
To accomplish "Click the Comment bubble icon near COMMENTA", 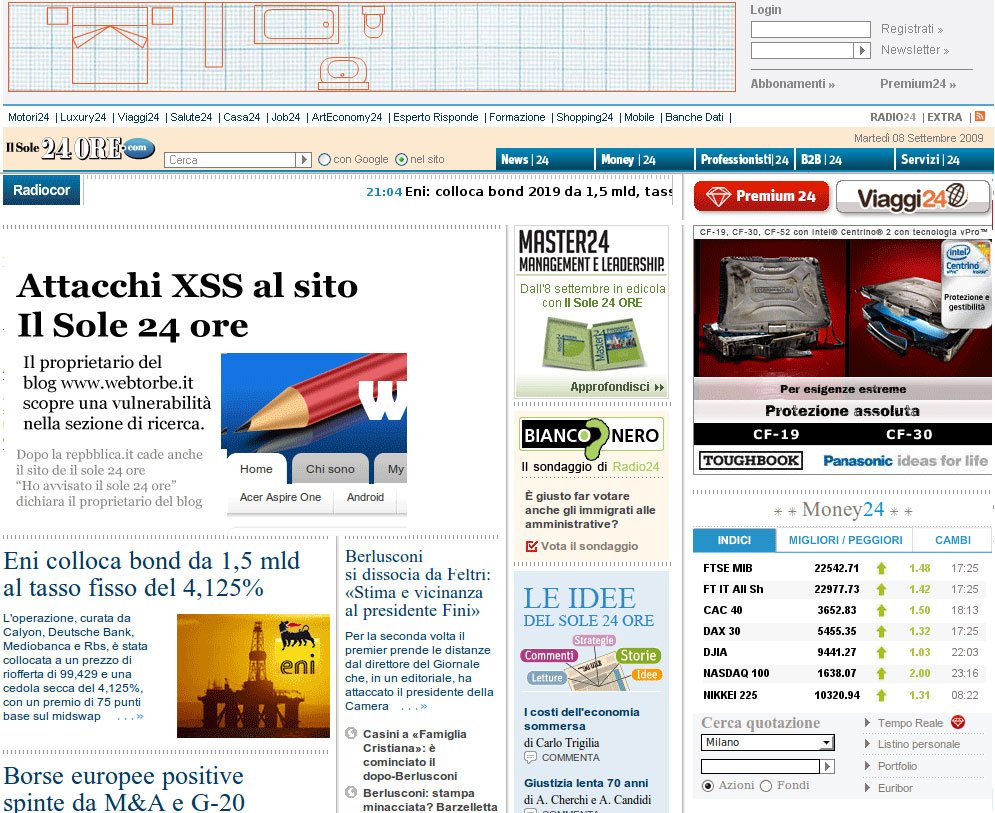I will point(530,758).
